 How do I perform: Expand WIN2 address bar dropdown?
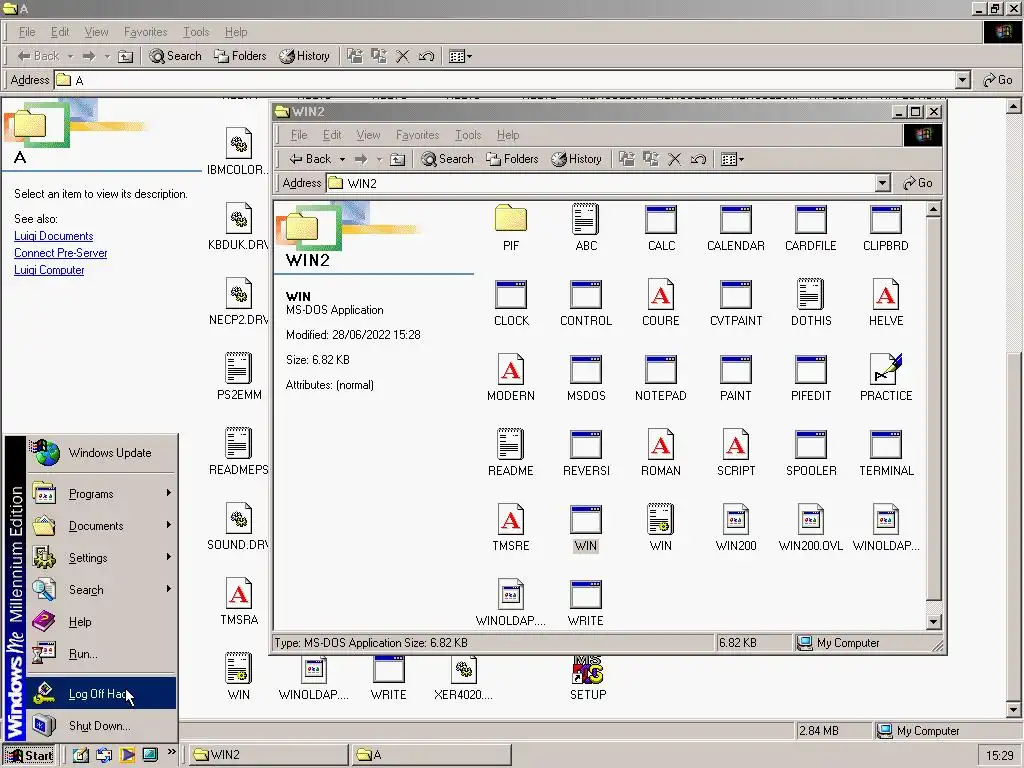pyautogui.click(x=882, y=183)
